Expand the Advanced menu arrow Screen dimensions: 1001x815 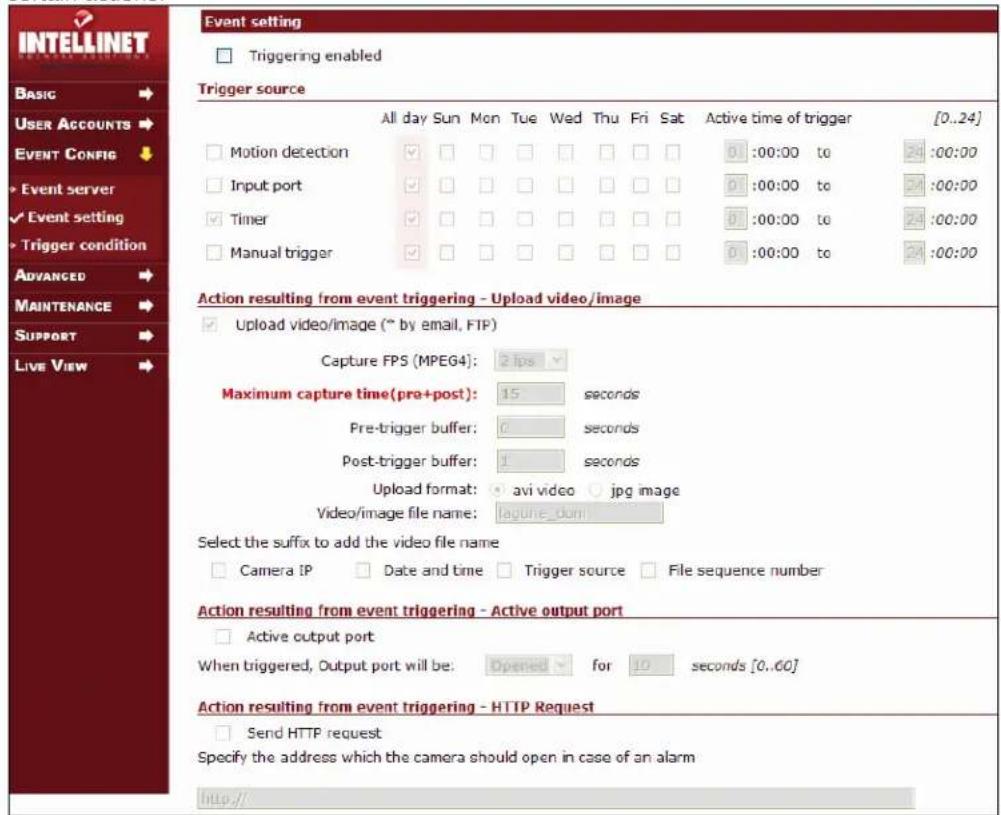146,276
